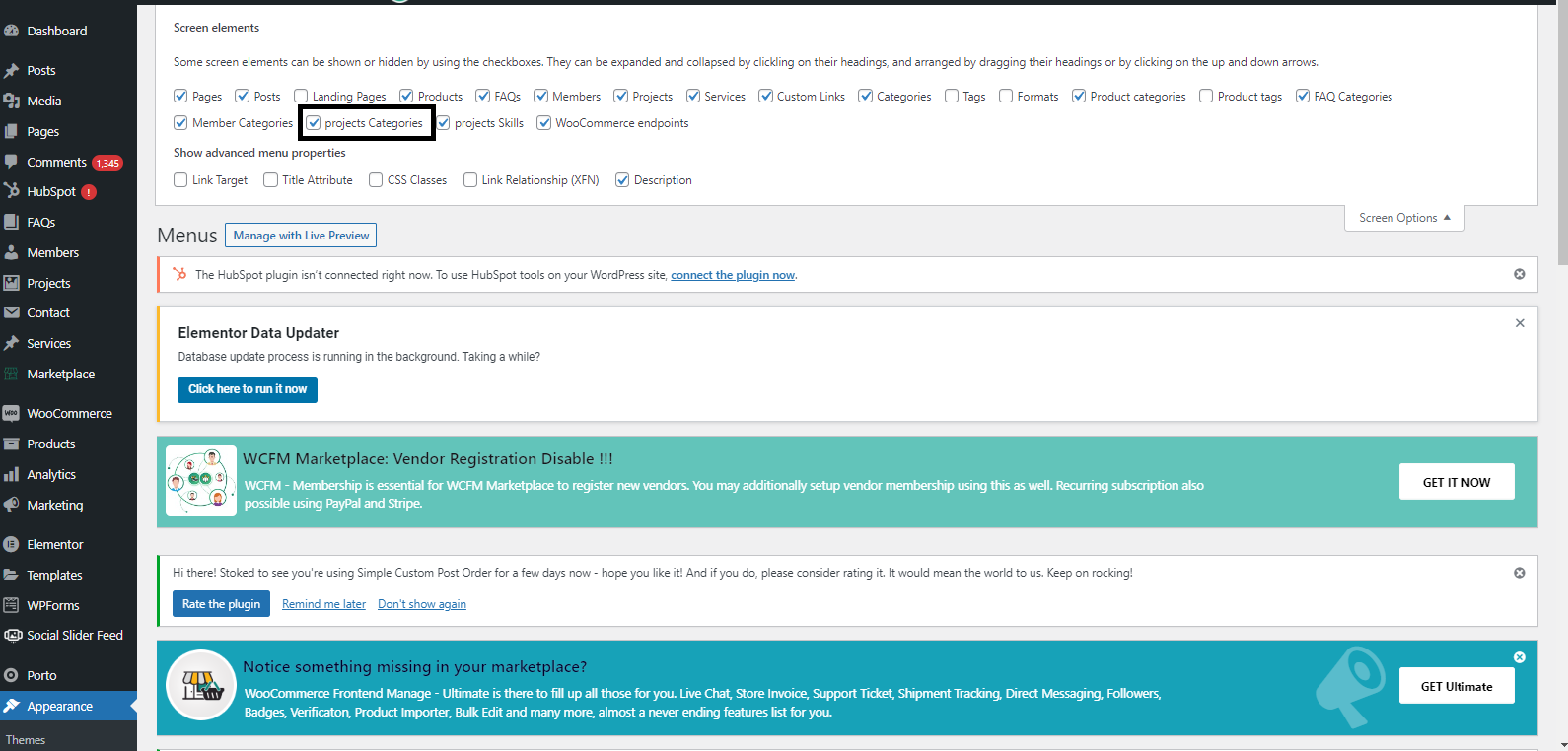Viewport: 1568px width, 751px height.
Task: Go to the WooCommerce admin menu
Action: [x=68, y=413]
